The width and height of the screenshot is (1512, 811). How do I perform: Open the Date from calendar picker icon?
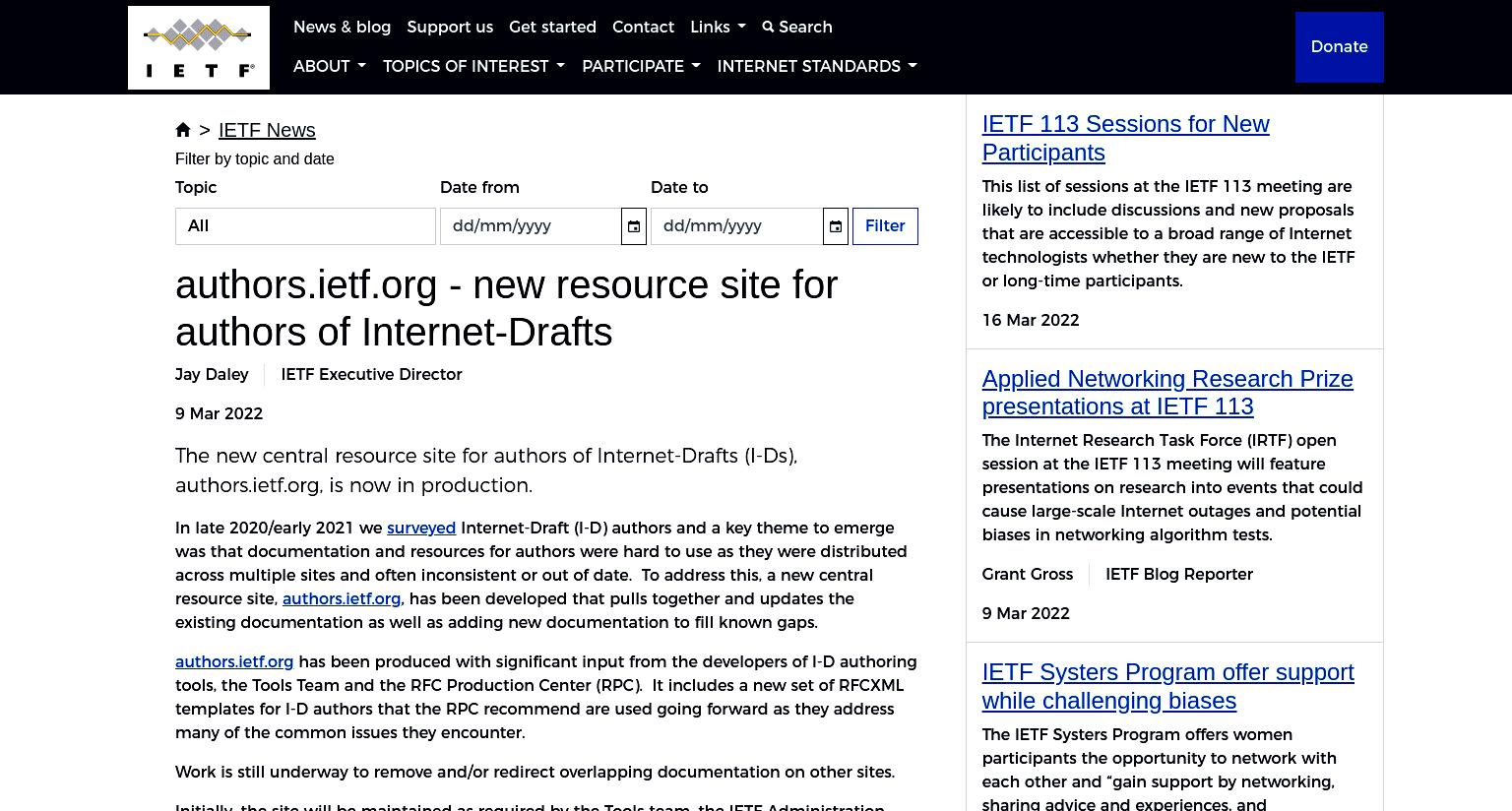point(634,226)
